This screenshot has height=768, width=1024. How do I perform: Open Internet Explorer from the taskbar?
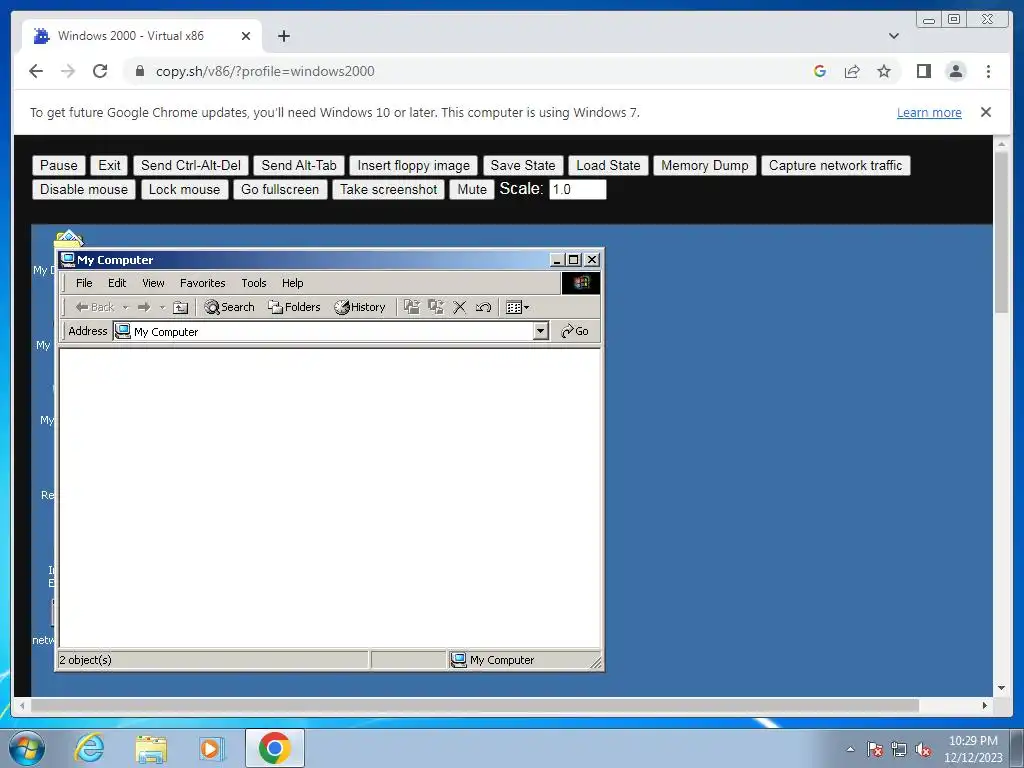coord(89,748)
